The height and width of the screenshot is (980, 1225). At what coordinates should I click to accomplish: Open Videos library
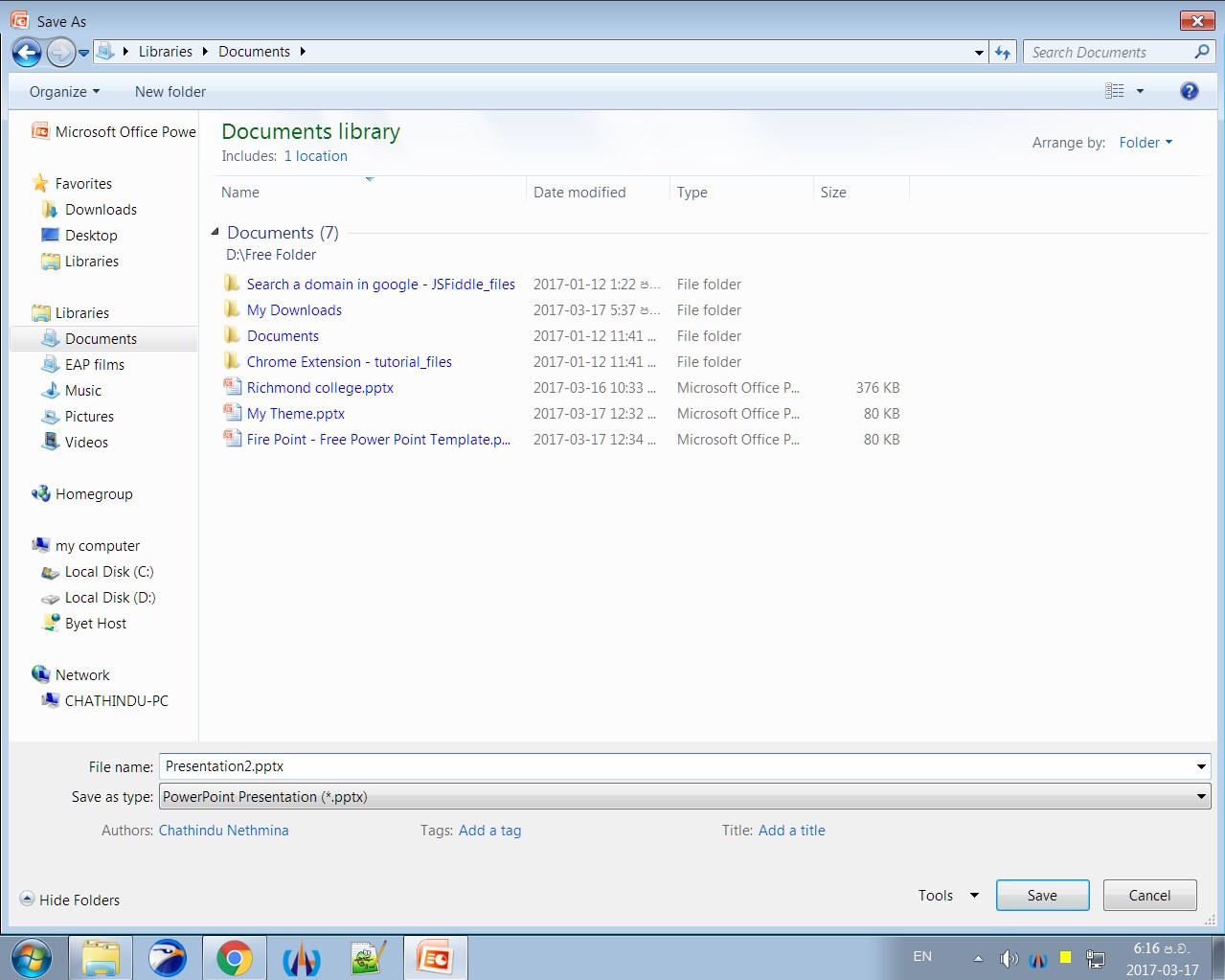76,443
